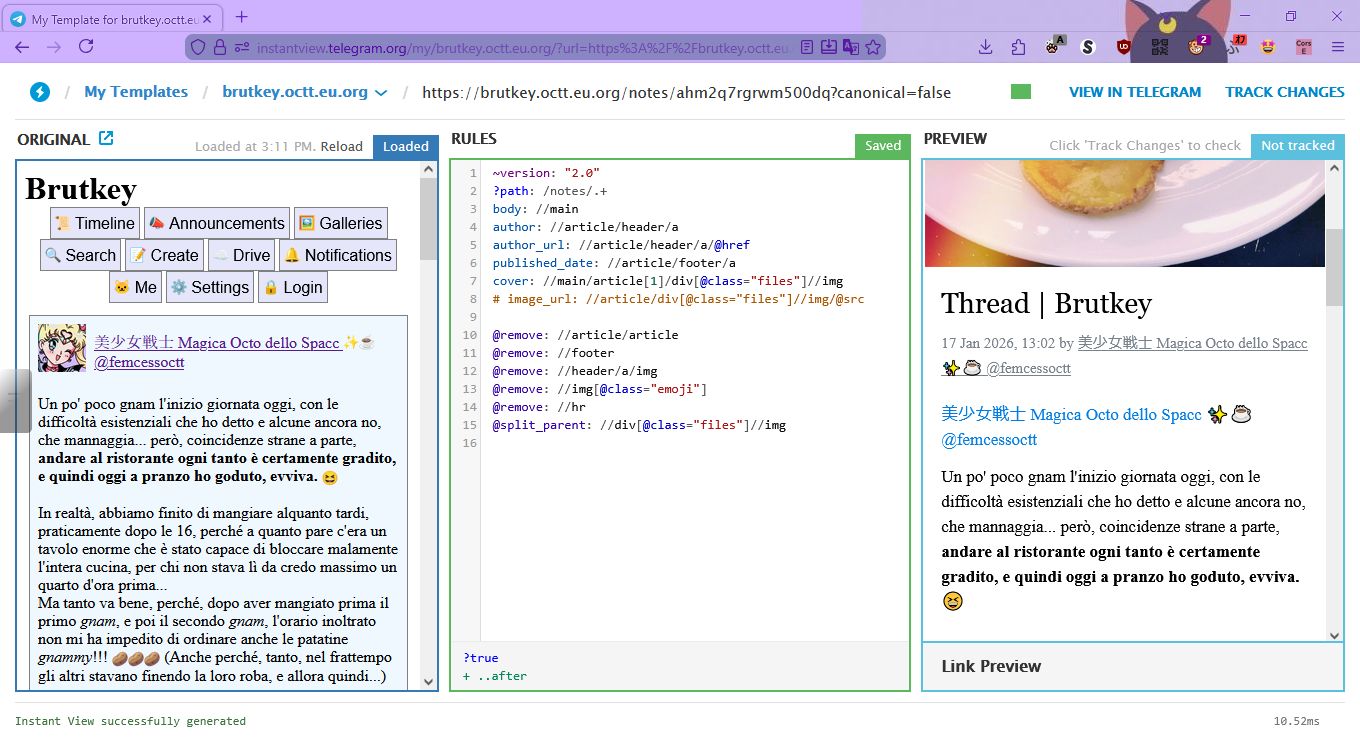Open the Firefox hamburger menu
This screenshot has width=1360, height=738.
pyautogui.click(x=1337, y=46)
